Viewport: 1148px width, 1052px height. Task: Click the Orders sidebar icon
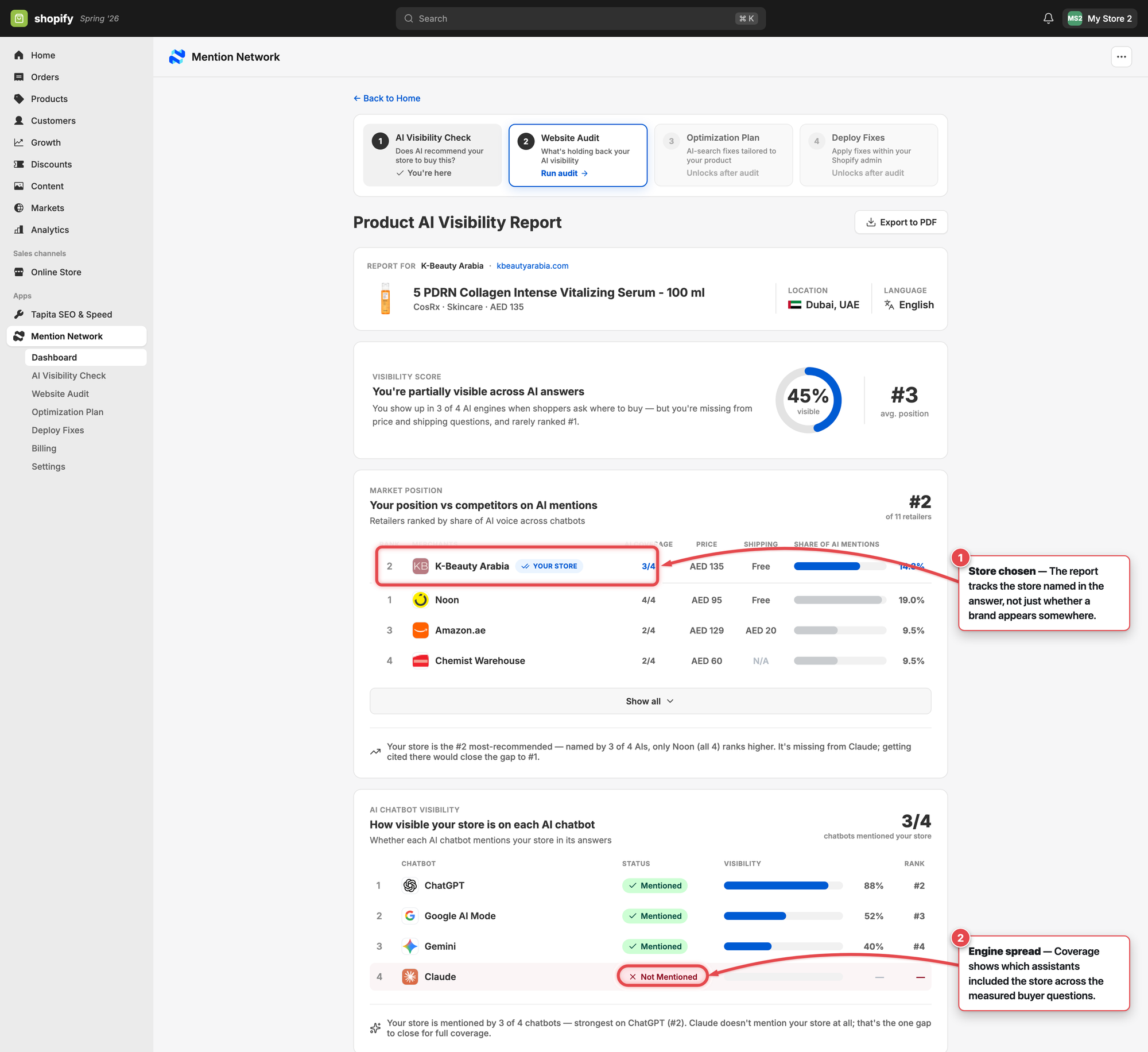point(19,77)
